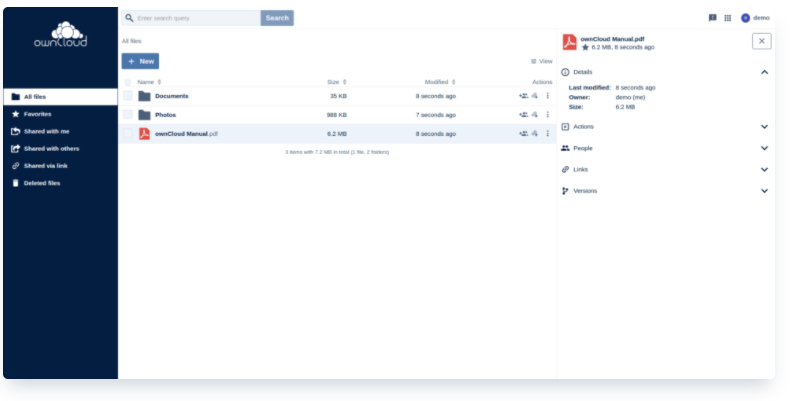Expand the Links section chevron
Image resolution: width=793 pixels, height=401 pixels.
pos(764,169)
